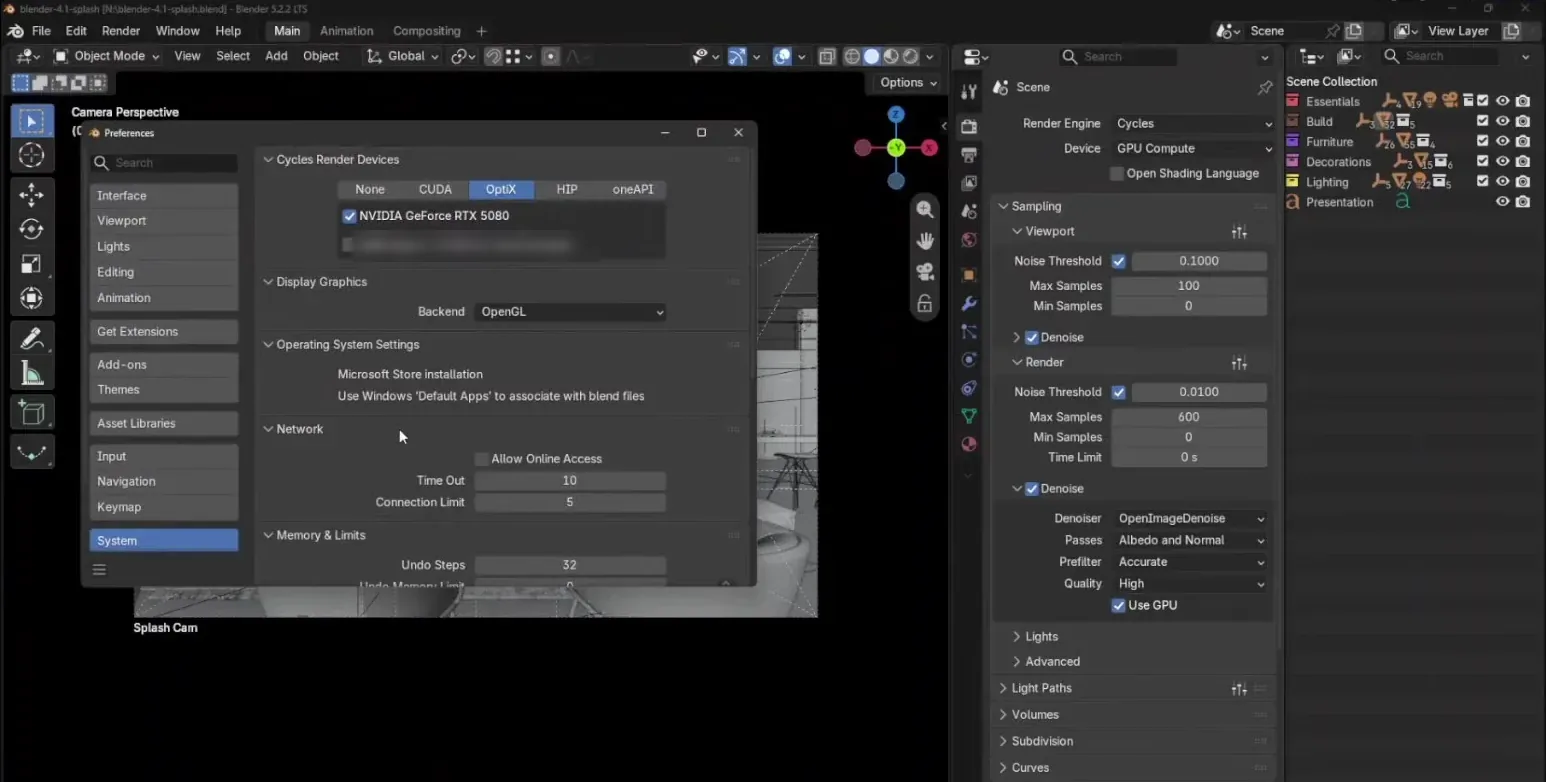Open the Output properties printer icon

pos(968,155)
